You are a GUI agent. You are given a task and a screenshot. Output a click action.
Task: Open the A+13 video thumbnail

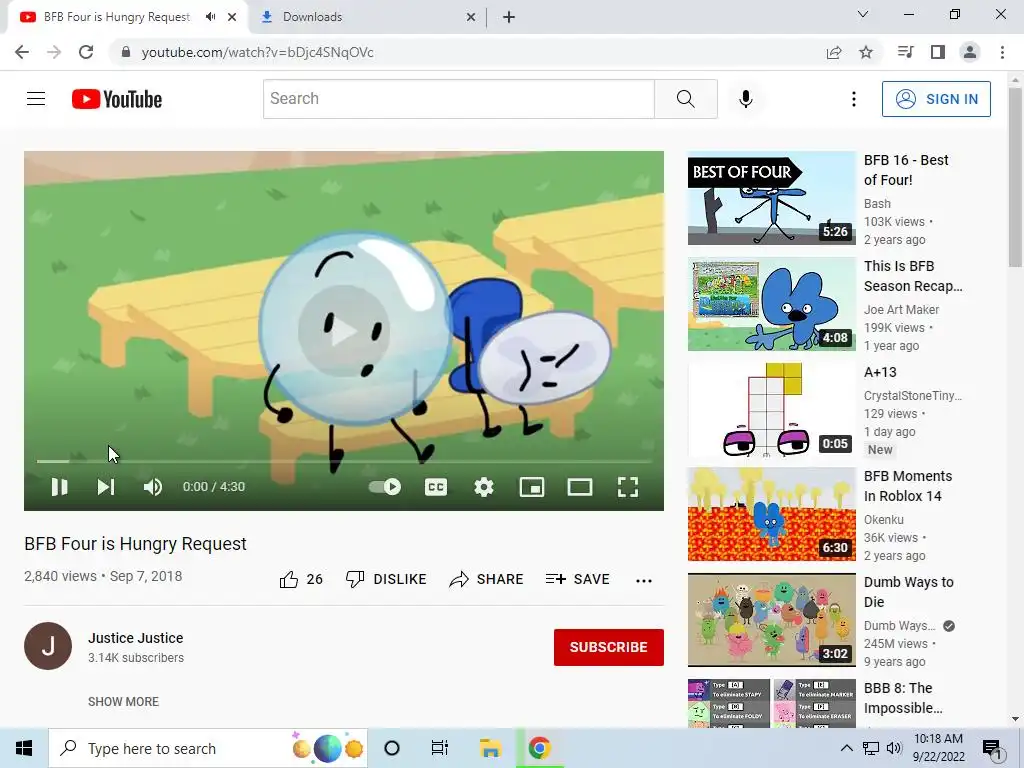[771, 409]
